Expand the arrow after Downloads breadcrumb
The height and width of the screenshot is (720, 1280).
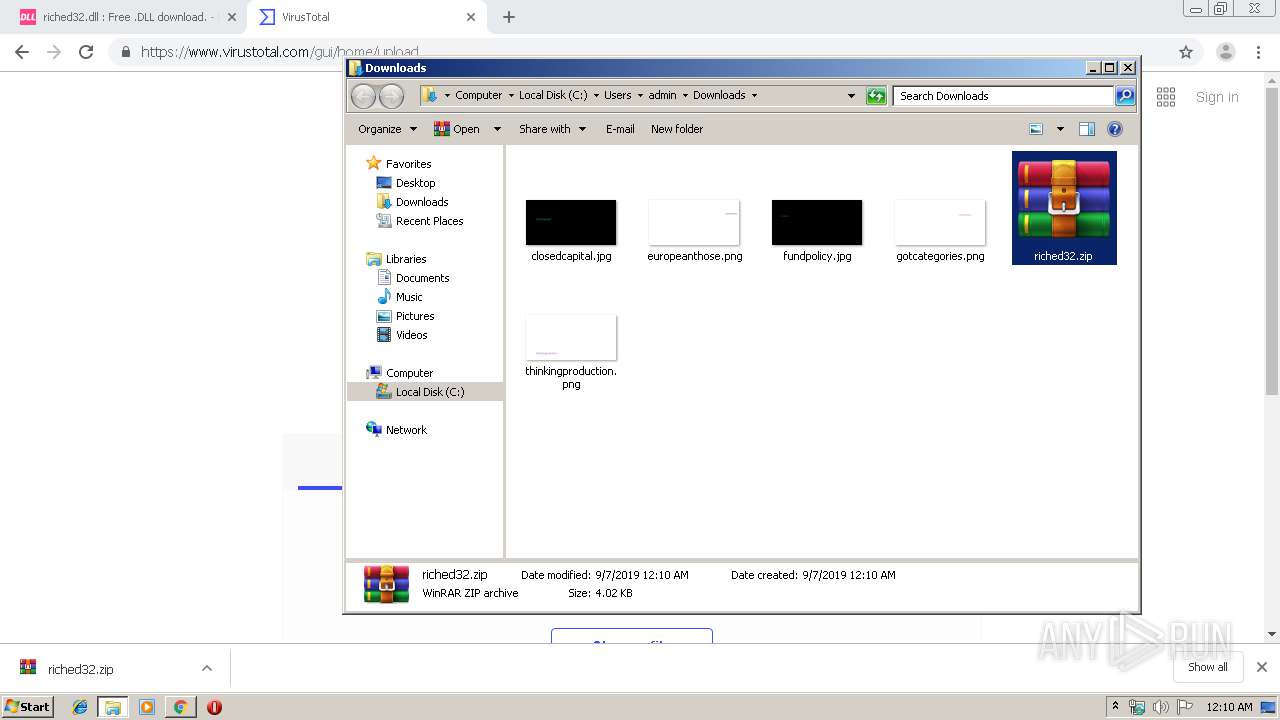point(754,95)
